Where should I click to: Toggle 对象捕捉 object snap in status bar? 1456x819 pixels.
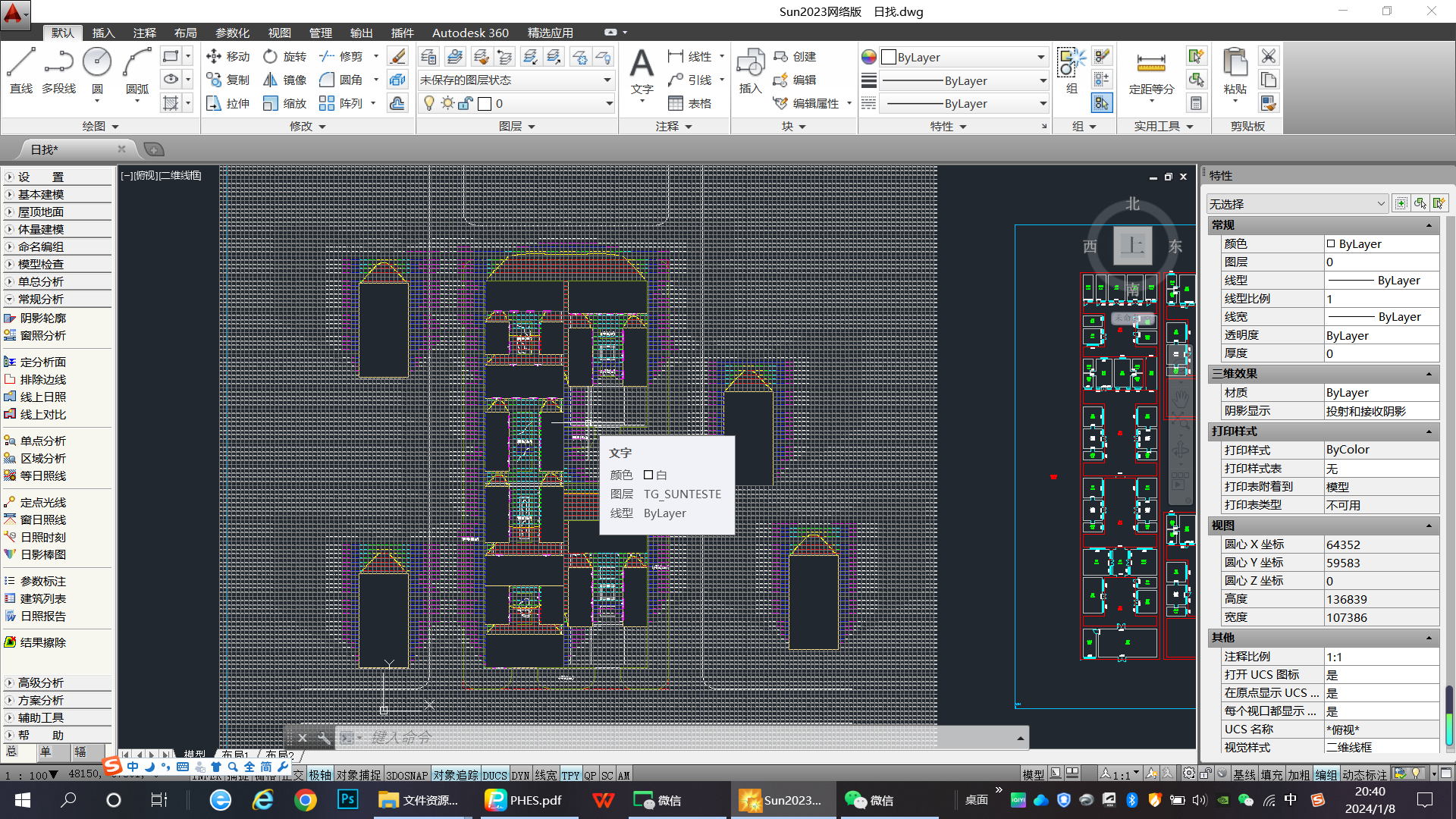click(x=359, y=774)
